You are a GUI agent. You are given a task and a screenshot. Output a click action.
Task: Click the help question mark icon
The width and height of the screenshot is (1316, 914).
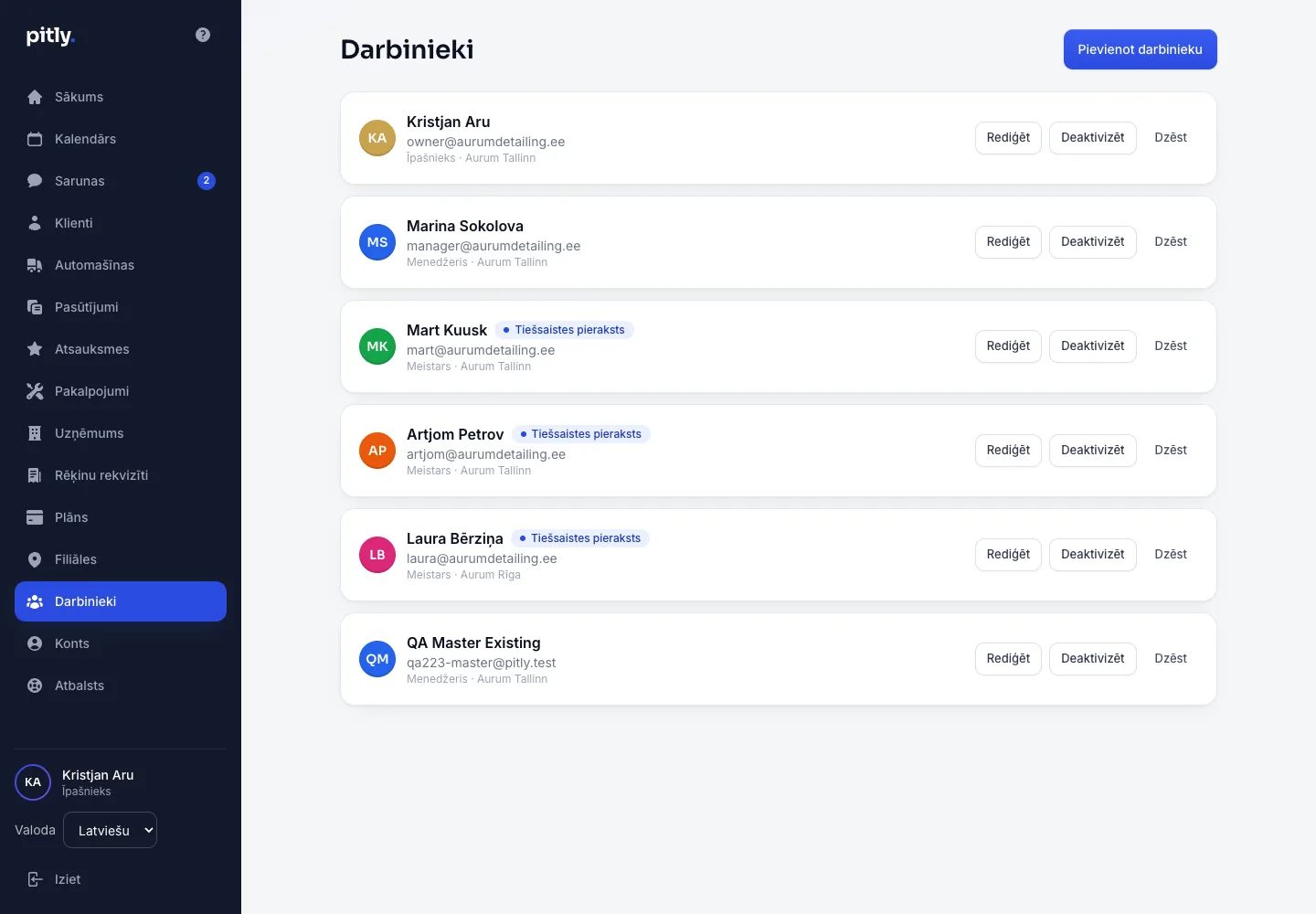(x=203, y=35)
